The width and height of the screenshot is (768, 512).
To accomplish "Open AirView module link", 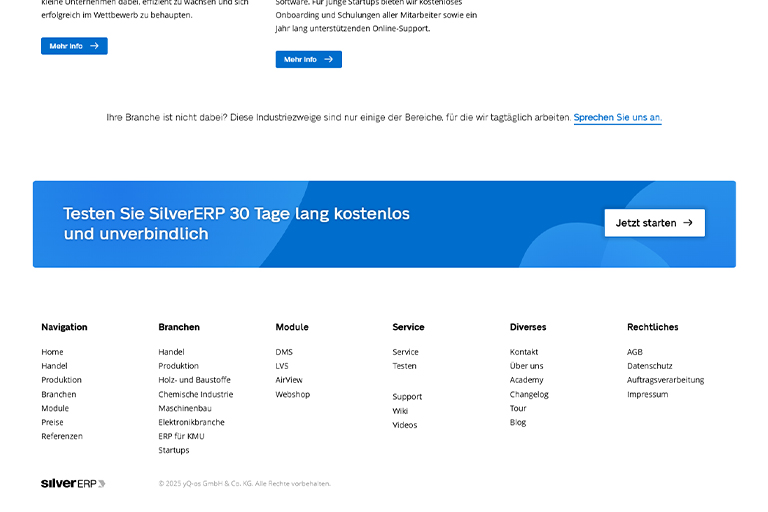I will [x=289, y=380].
